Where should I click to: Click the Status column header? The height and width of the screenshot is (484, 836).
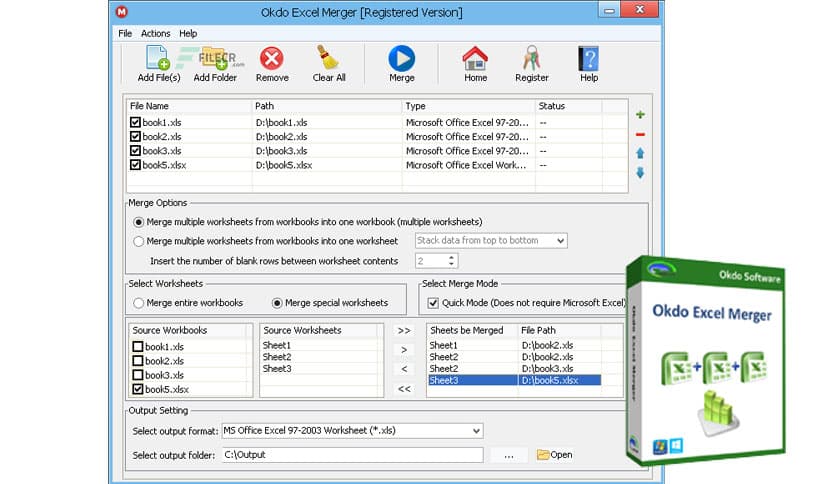(568, 106)
